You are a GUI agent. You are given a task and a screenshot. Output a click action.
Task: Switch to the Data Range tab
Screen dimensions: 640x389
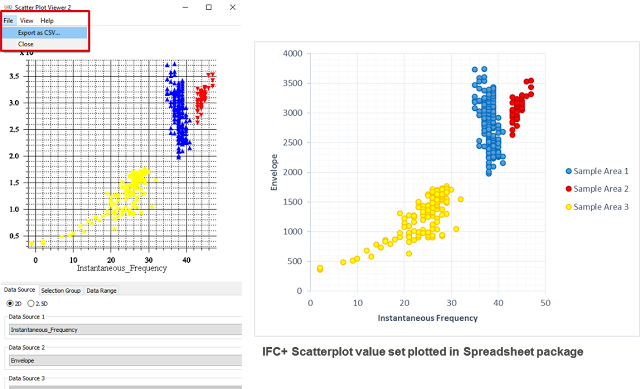(102, 291)
